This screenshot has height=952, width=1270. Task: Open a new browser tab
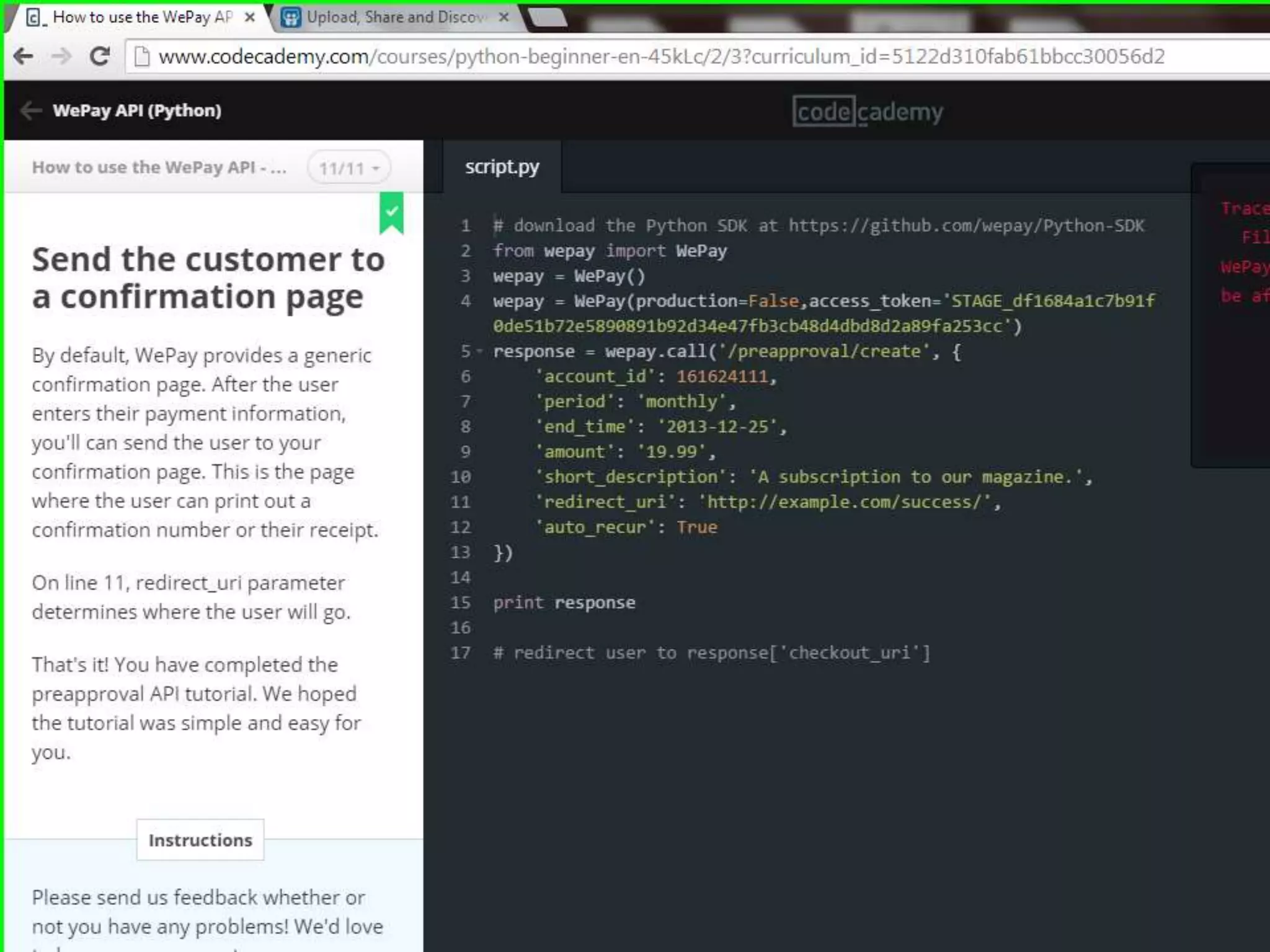(548, 18)
